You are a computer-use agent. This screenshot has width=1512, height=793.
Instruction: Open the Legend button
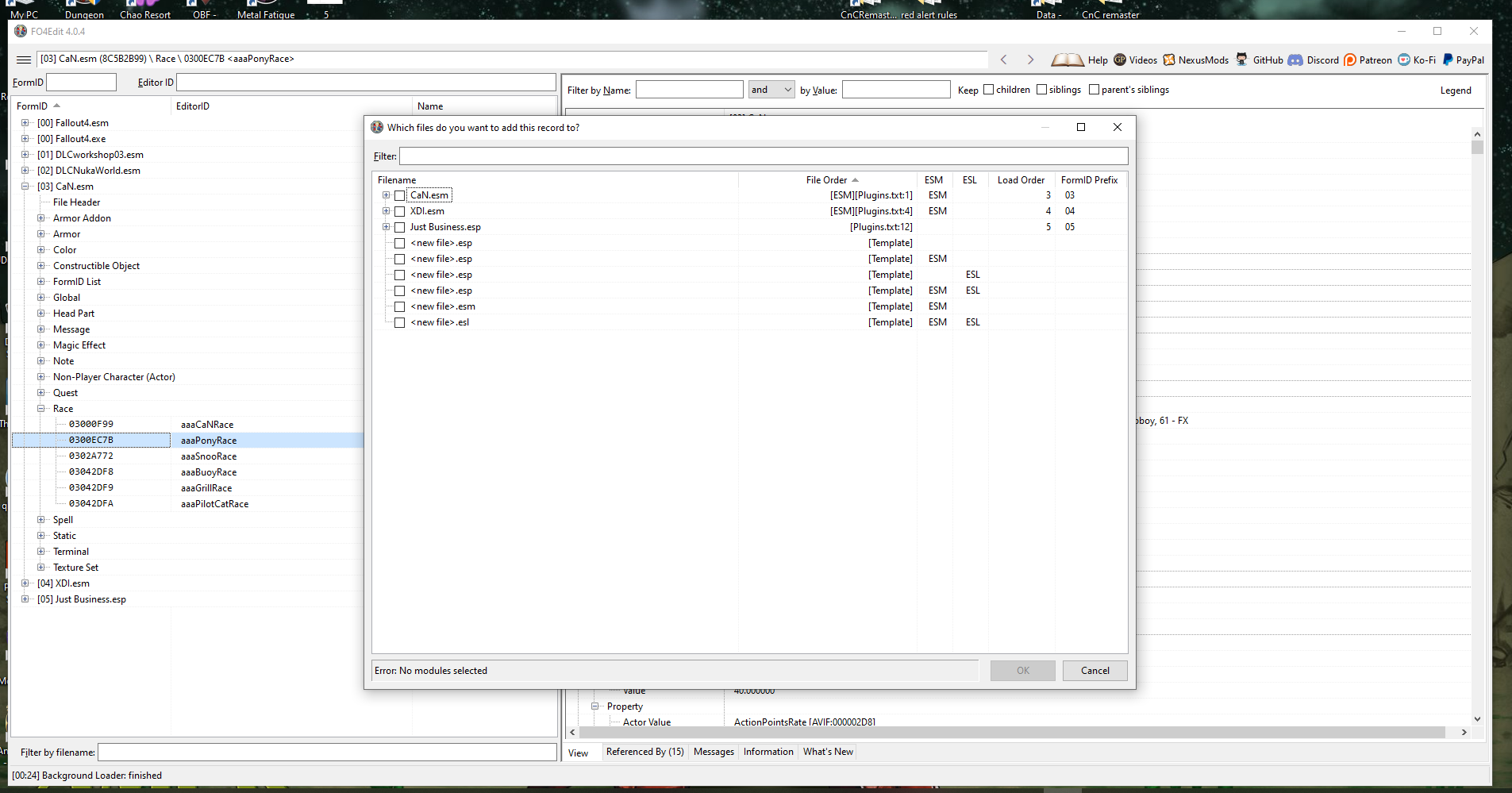point(1456,90)
